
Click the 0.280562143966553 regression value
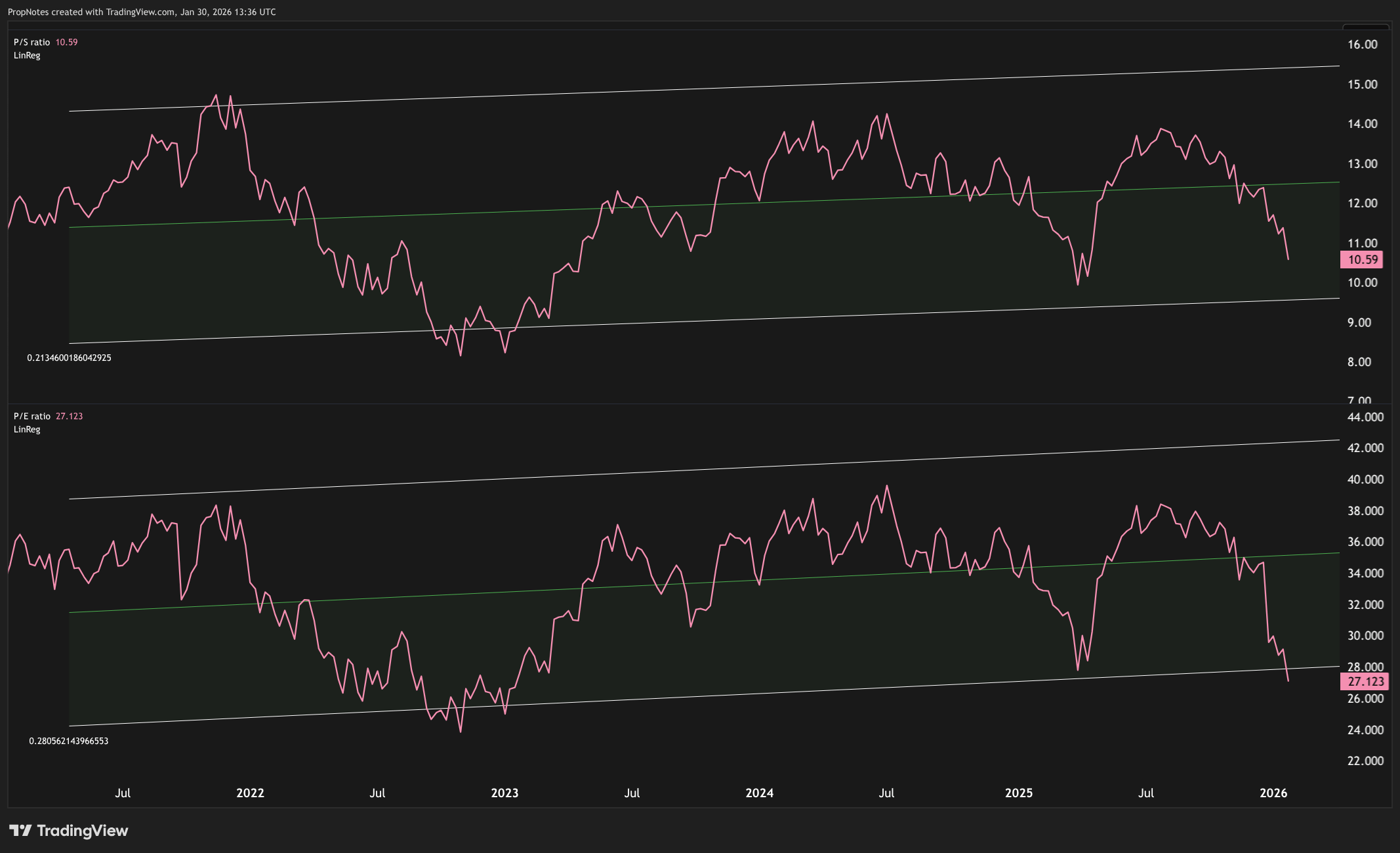pos(69,741)
